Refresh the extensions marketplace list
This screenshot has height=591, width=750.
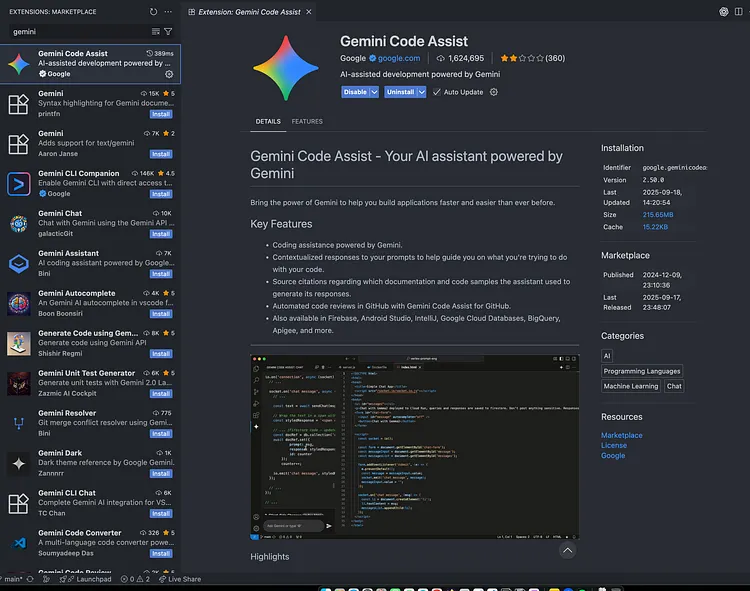pyautogui.click(x=153, y=11)
